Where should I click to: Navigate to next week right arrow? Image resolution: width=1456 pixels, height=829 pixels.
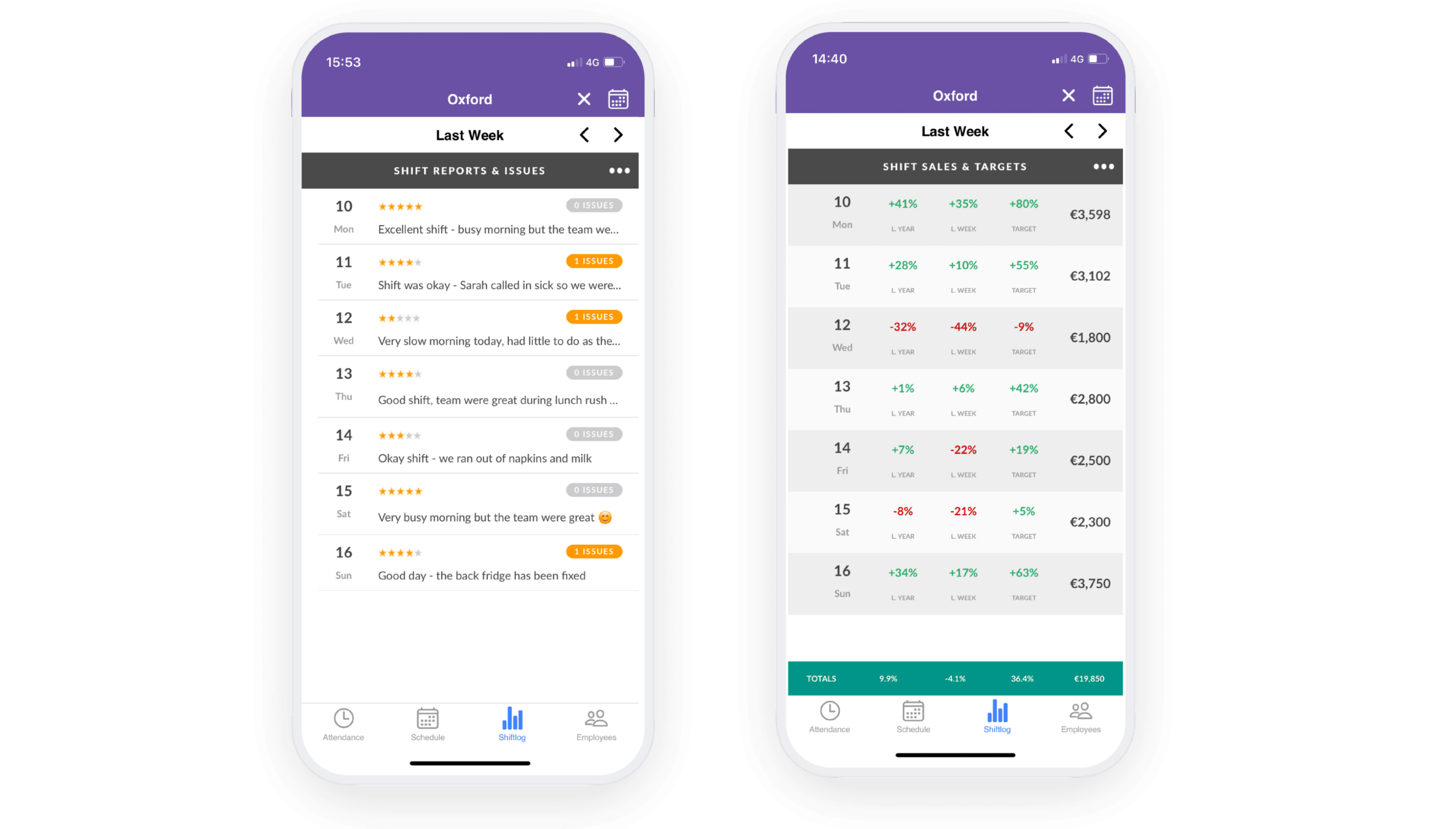pyautogui.click(x=1102, y=131)
